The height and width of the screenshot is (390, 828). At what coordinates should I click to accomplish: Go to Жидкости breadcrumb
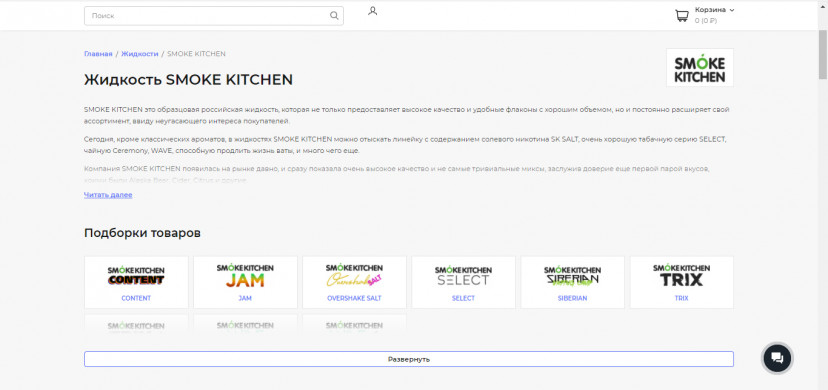140,54
